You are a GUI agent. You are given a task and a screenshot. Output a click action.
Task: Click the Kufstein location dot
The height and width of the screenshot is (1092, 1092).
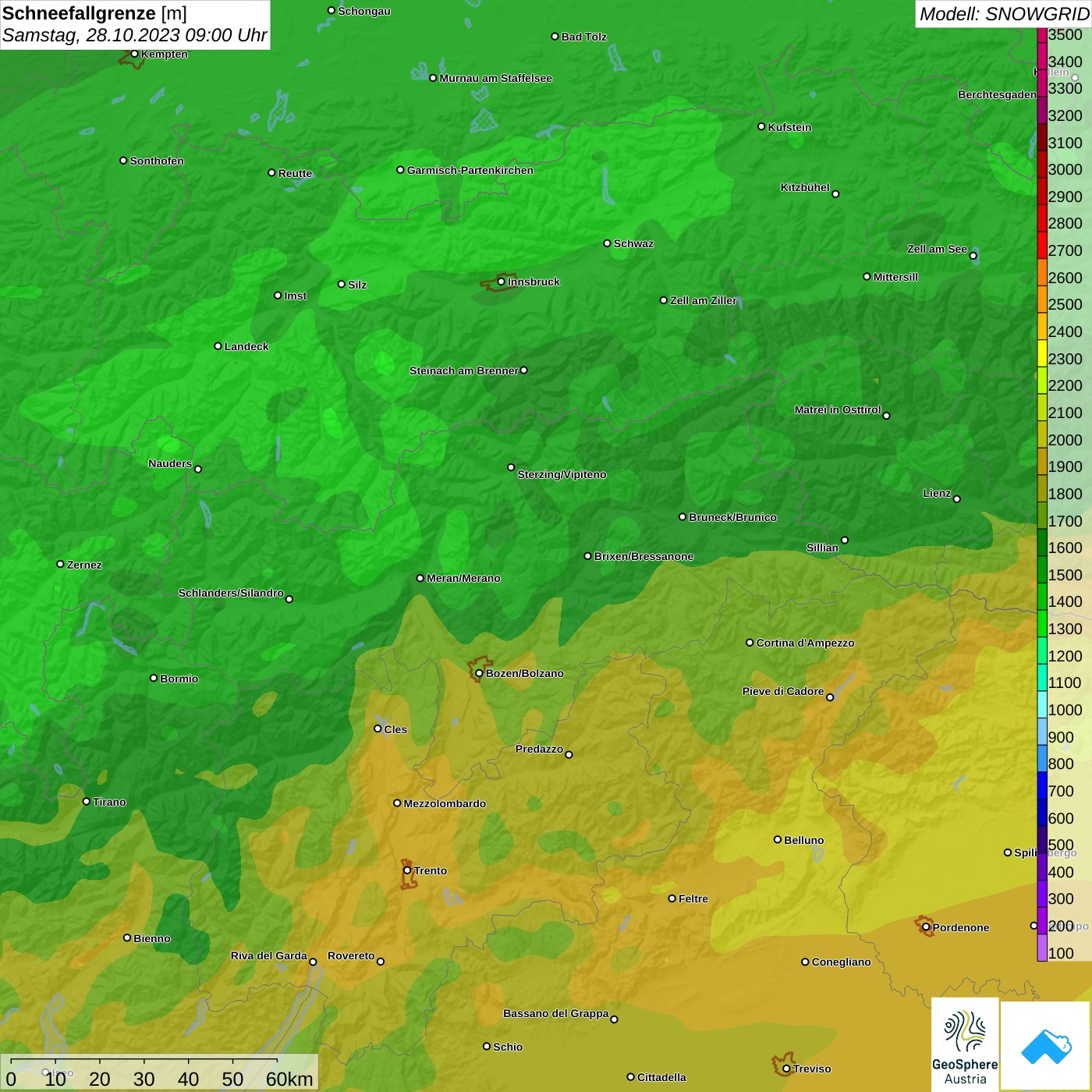coord(761,126)
